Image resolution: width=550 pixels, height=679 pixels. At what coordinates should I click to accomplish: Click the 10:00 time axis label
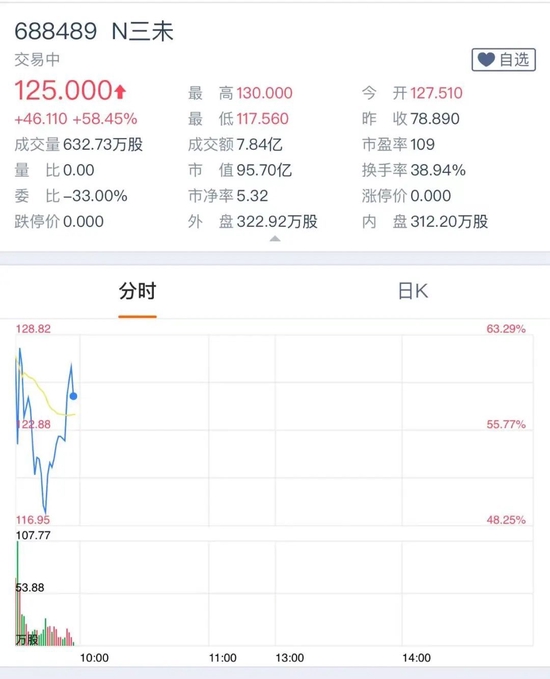[94, 658]
